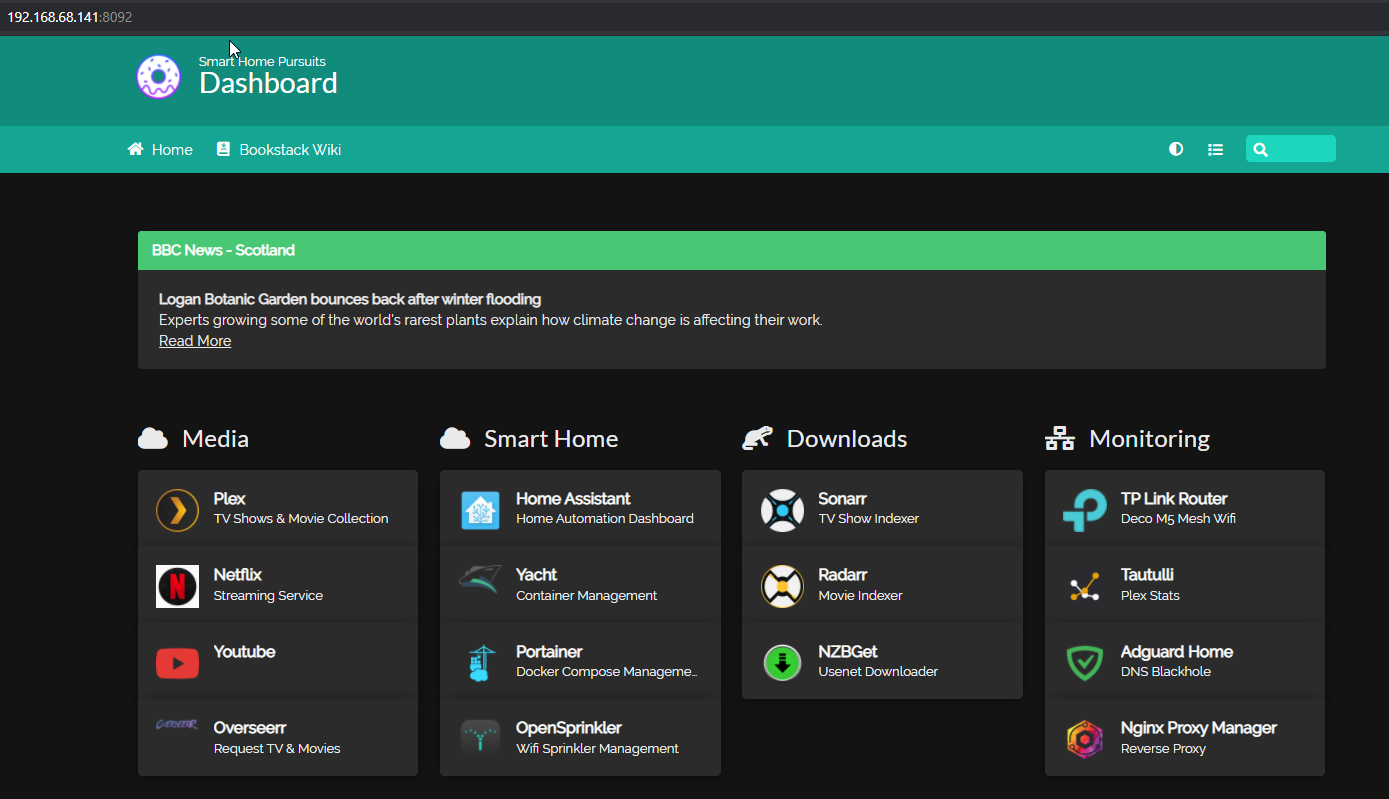Click the Media group heading
1389x799 pixels.
(215, 438)
